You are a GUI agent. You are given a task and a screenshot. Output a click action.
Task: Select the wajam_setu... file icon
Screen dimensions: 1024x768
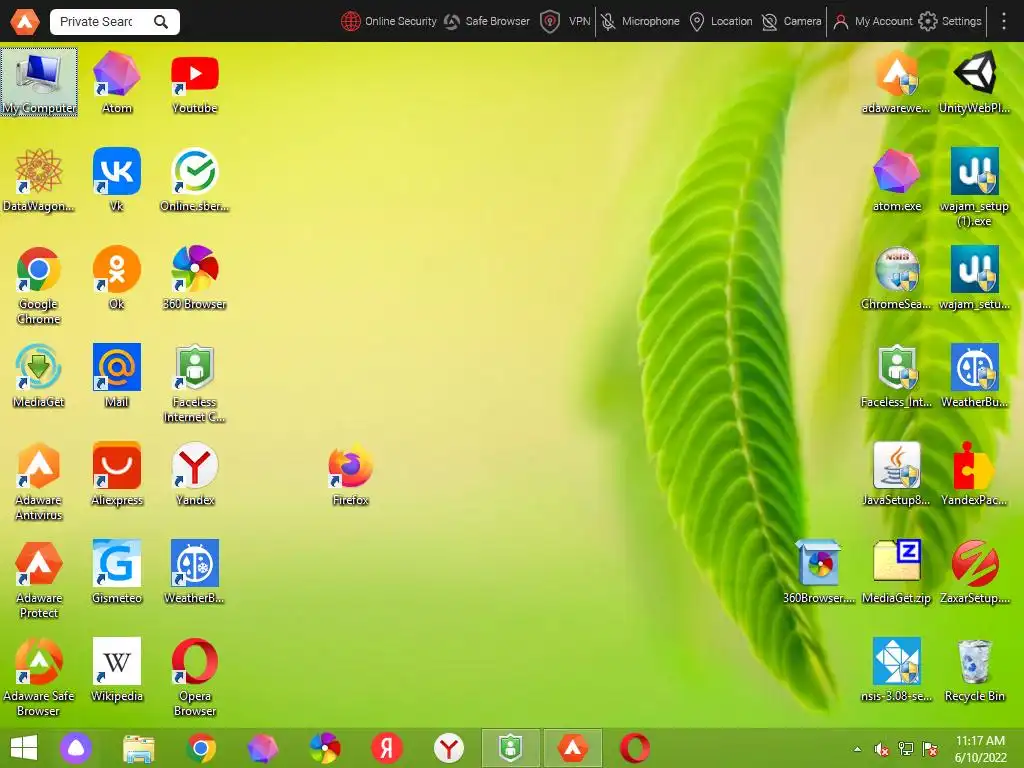[x=974, y=278]
